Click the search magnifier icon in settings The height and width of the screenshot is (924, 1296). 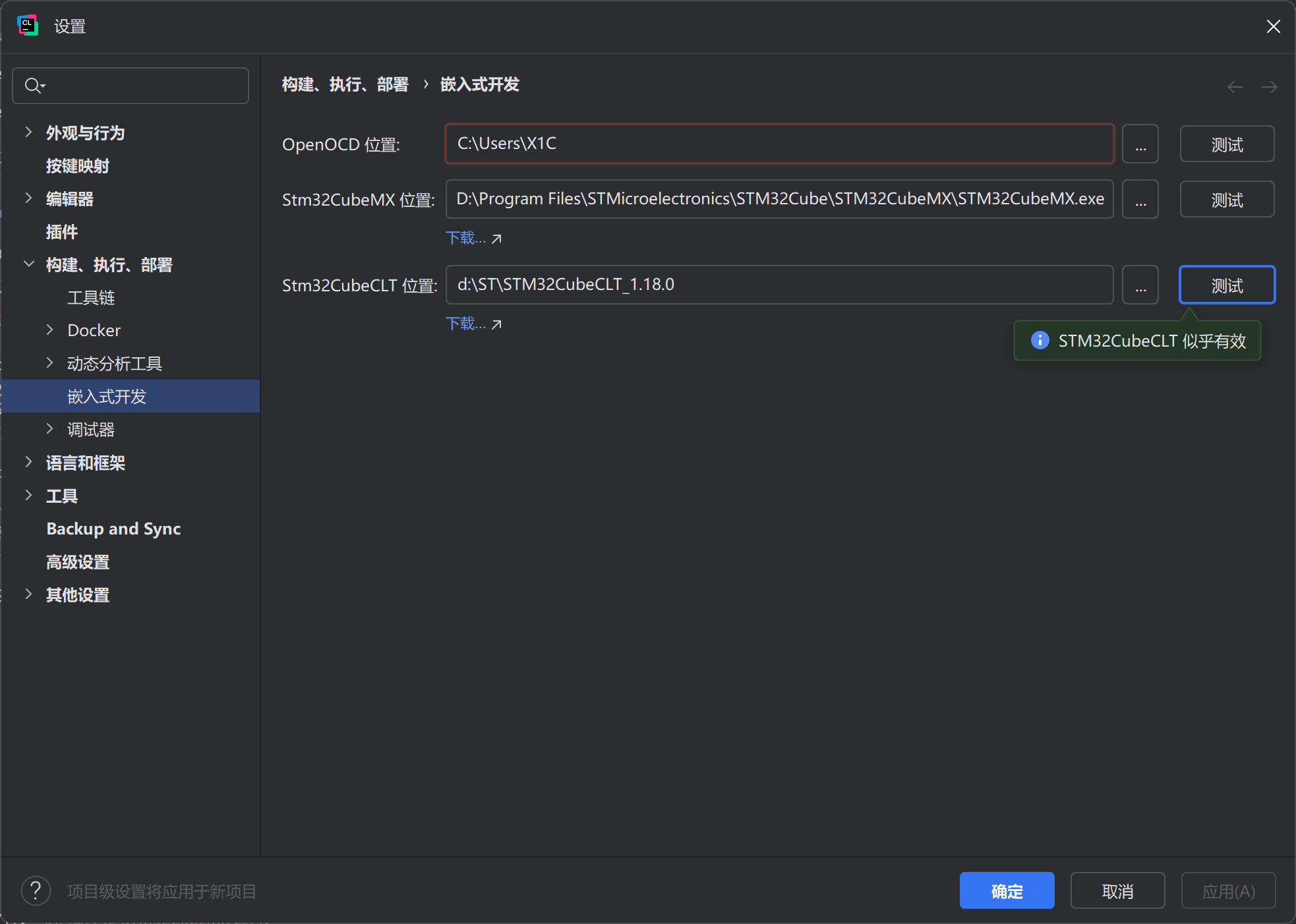point(34,86)
